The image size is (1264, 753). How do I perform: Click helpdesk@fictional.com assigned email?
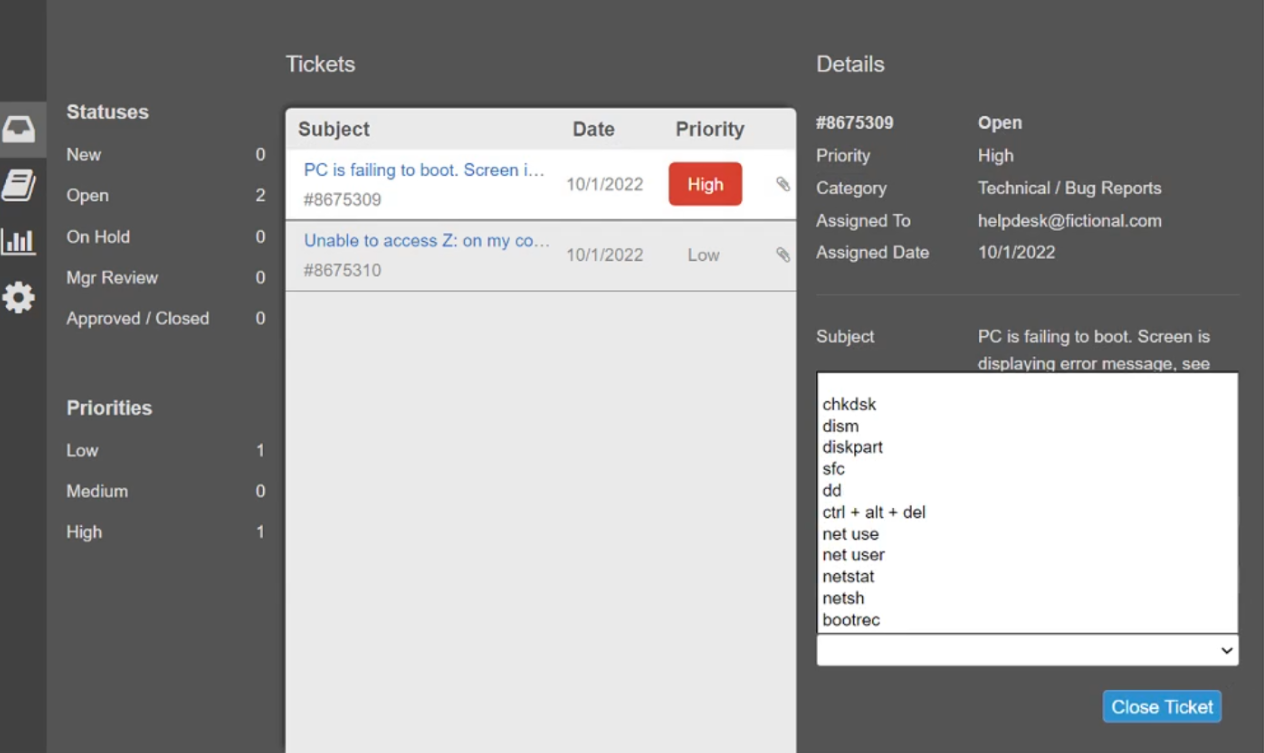(1070, 221)
